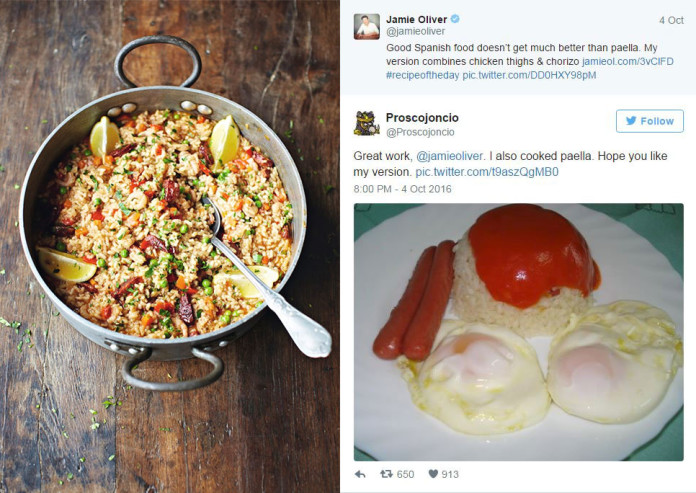696x493 pixels.
Task: Open pic.twitter.com/DD0HXY98pM link
Action: (x=529, y=75)
